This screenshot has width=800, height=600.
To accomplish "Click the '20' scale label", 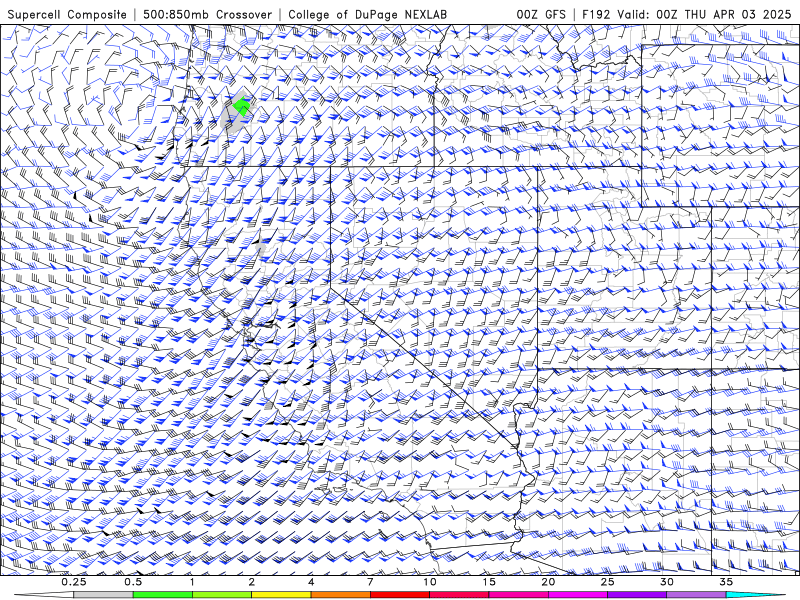I will 548,582.
